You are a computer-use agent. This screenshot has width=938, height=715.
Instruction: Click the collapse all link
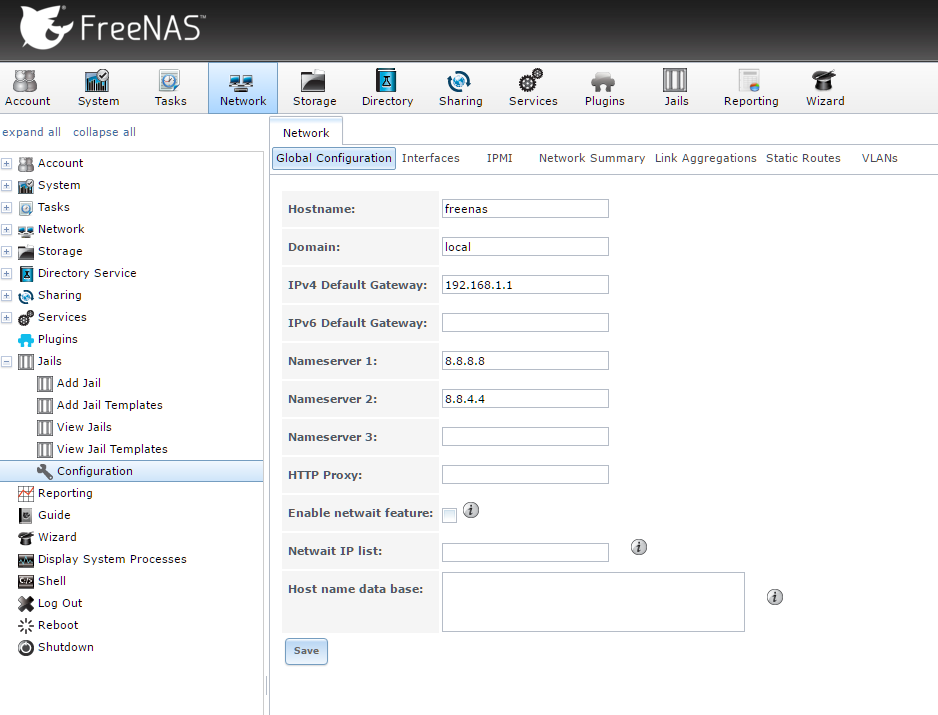coord(104,132)
